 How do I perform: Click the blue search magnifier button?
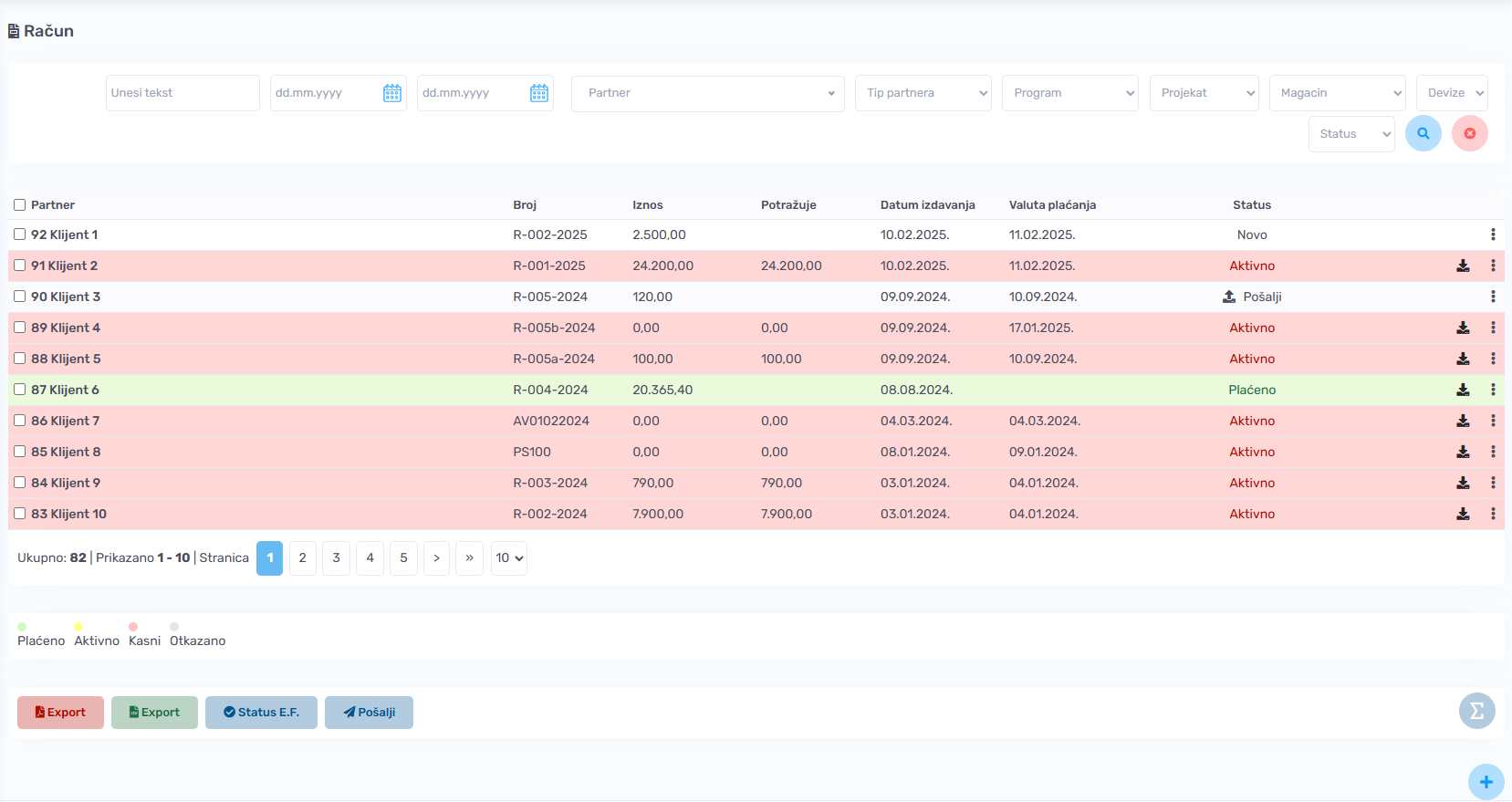[x=1423, y=133]
